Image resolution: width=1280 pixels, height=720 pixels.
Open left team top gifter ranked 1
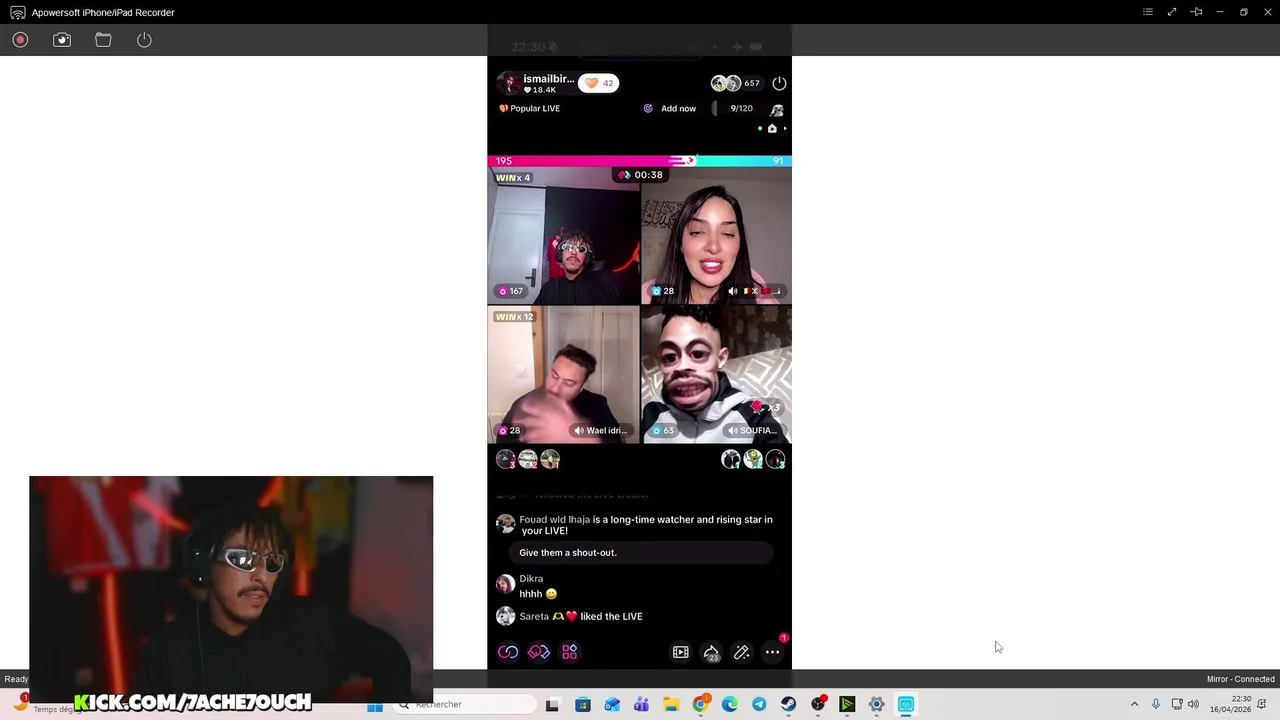(x=550, y=459)
